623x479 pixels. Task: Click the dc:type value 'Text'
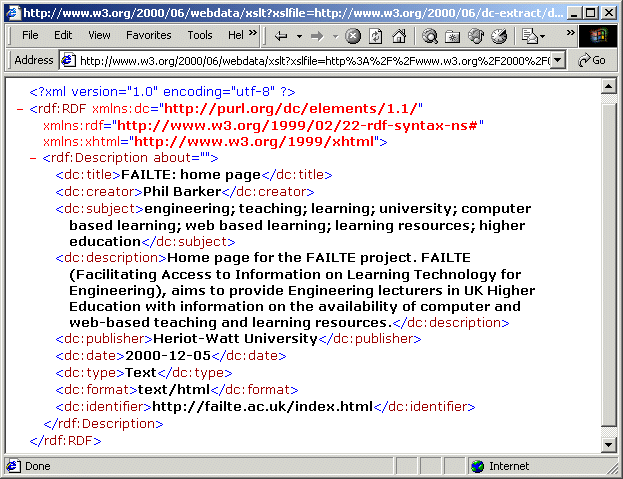[141, 373]
